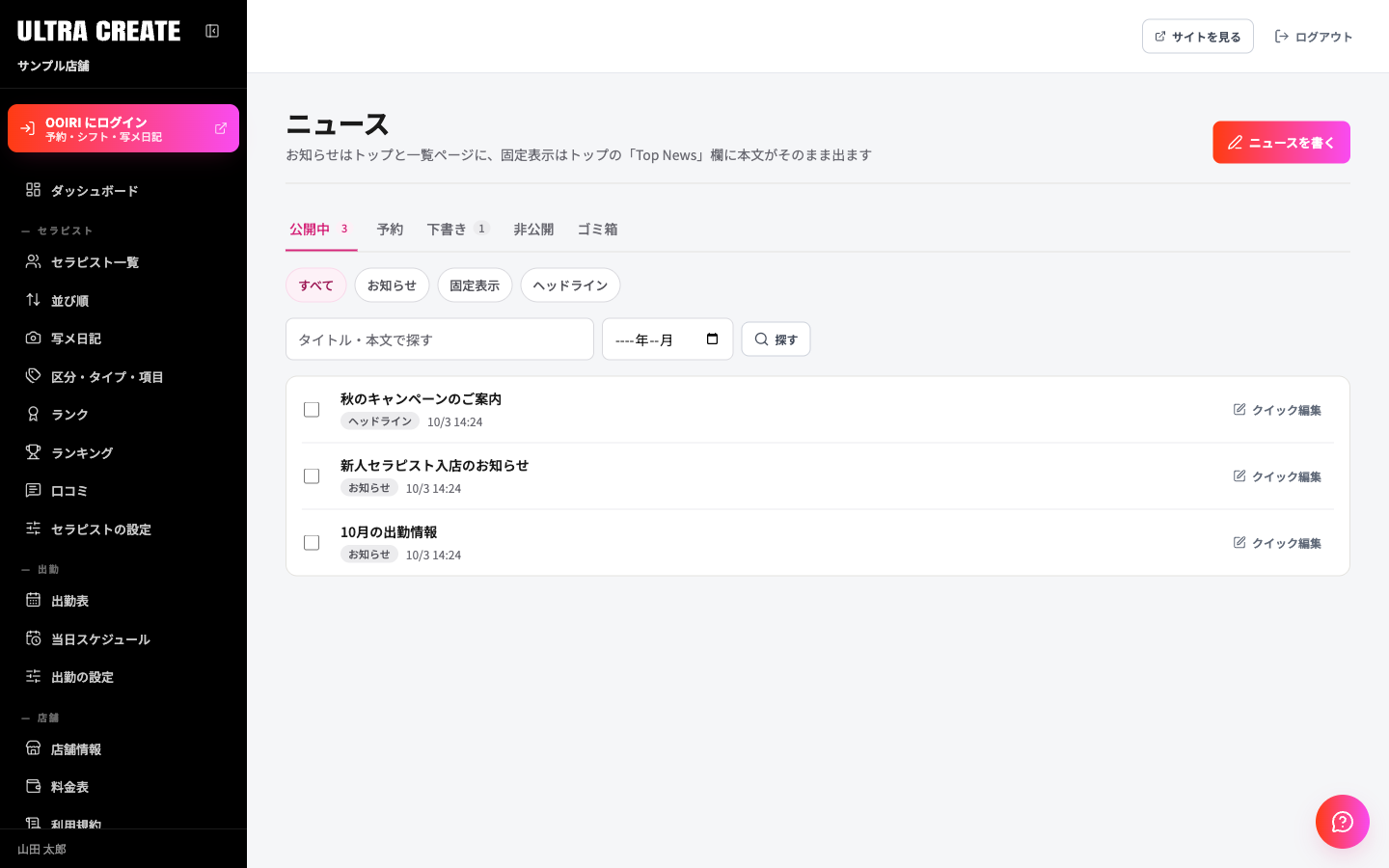Click the ニュースを書く button
Image resolution: width=1389 pixels, height=868 pixels.
click(x=1281, y=143)
